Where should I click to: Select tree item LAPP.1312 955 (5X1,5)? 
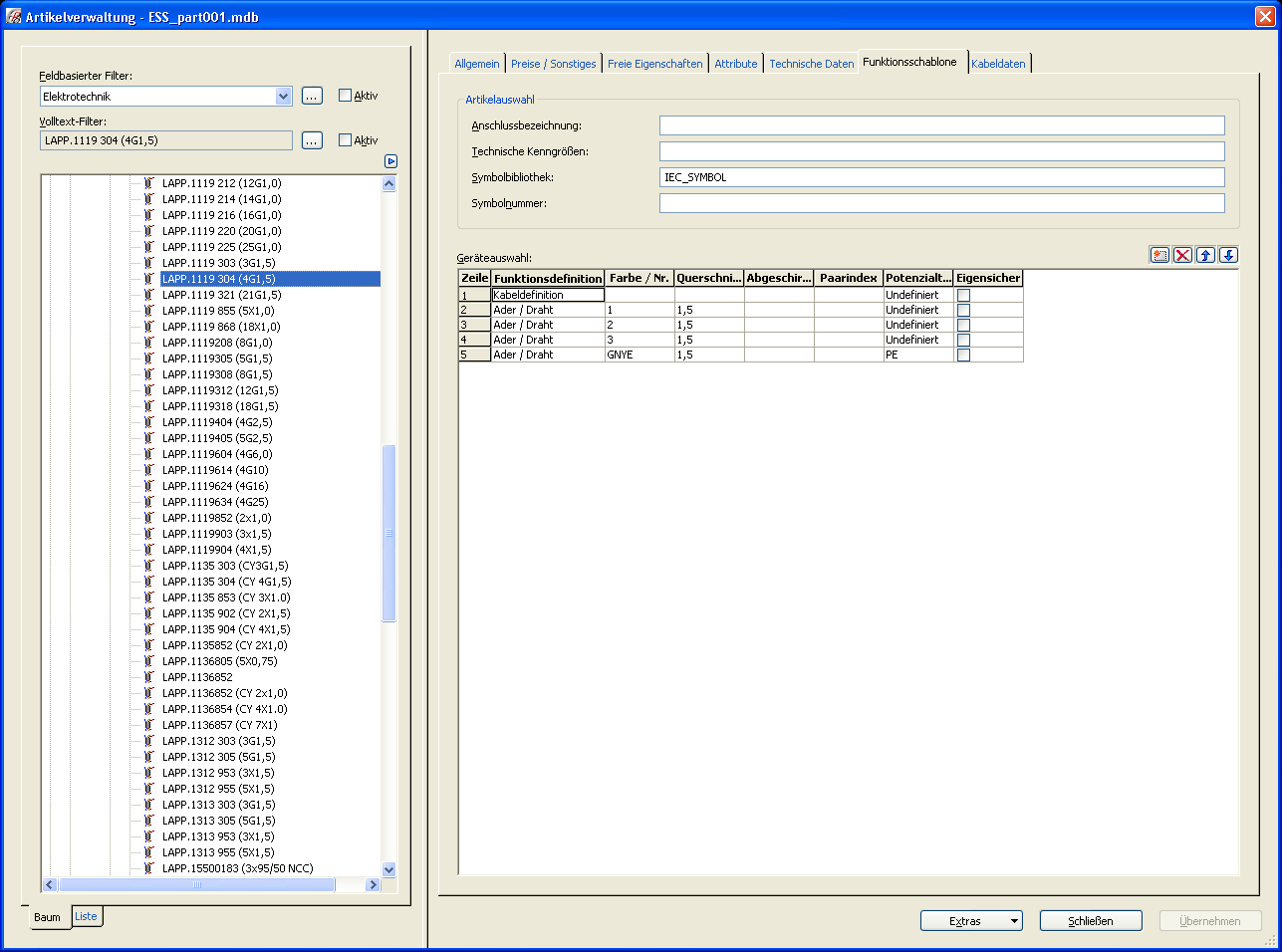tap(218, 789)
